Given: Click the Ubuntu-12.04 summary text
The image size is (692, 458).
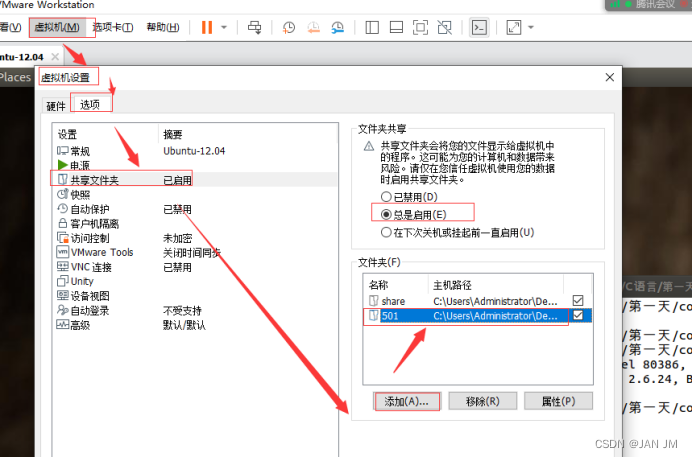Looking at the screenshot, I should point(194,151).
